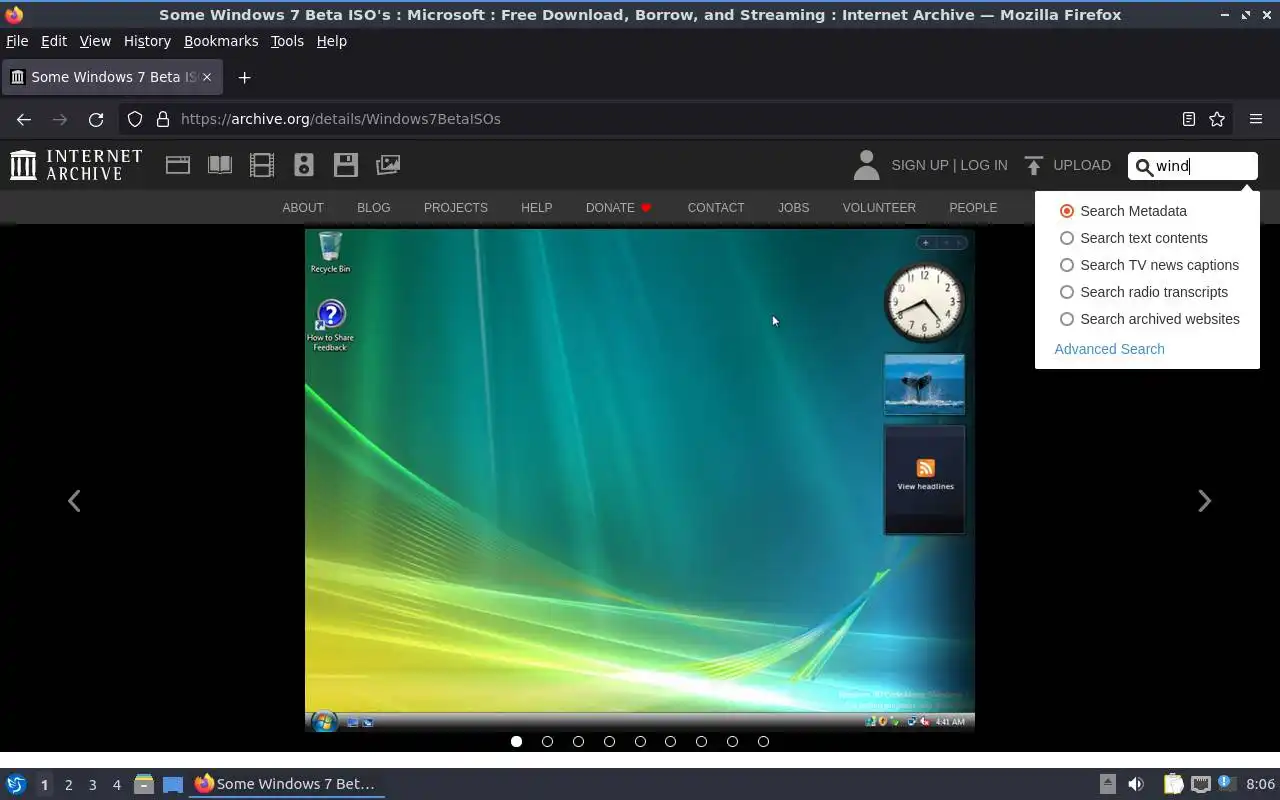Screen dimensions: 1280x800
Task: Open the Texts book icon
Action: point(220,165)
